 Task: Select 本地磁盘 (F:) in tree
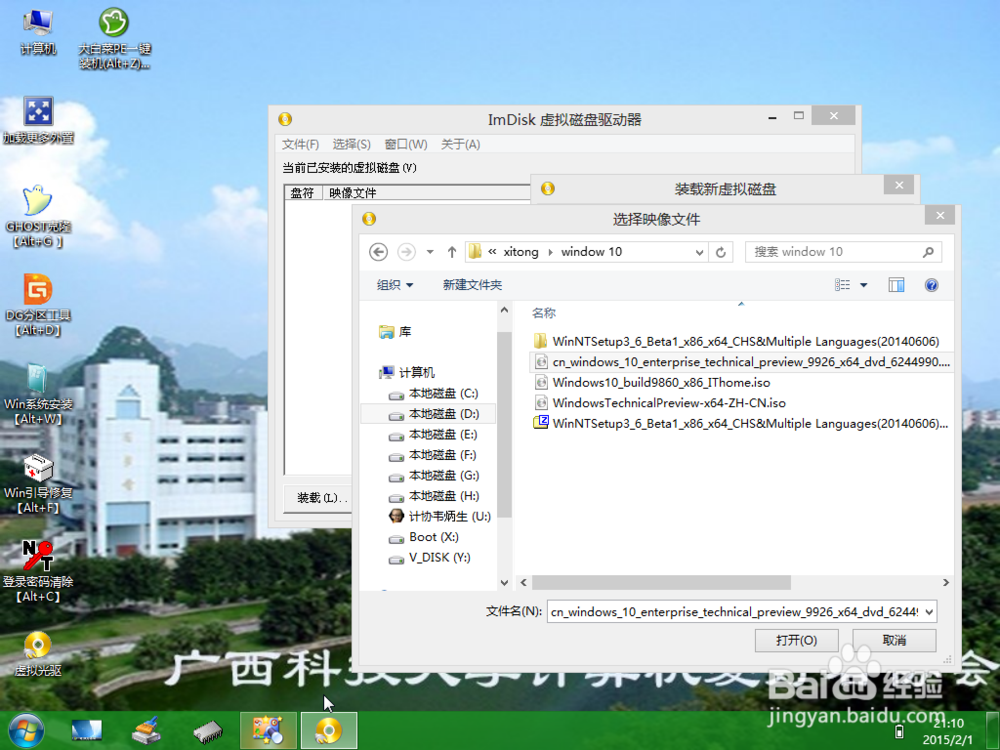(x=434, y=455)
